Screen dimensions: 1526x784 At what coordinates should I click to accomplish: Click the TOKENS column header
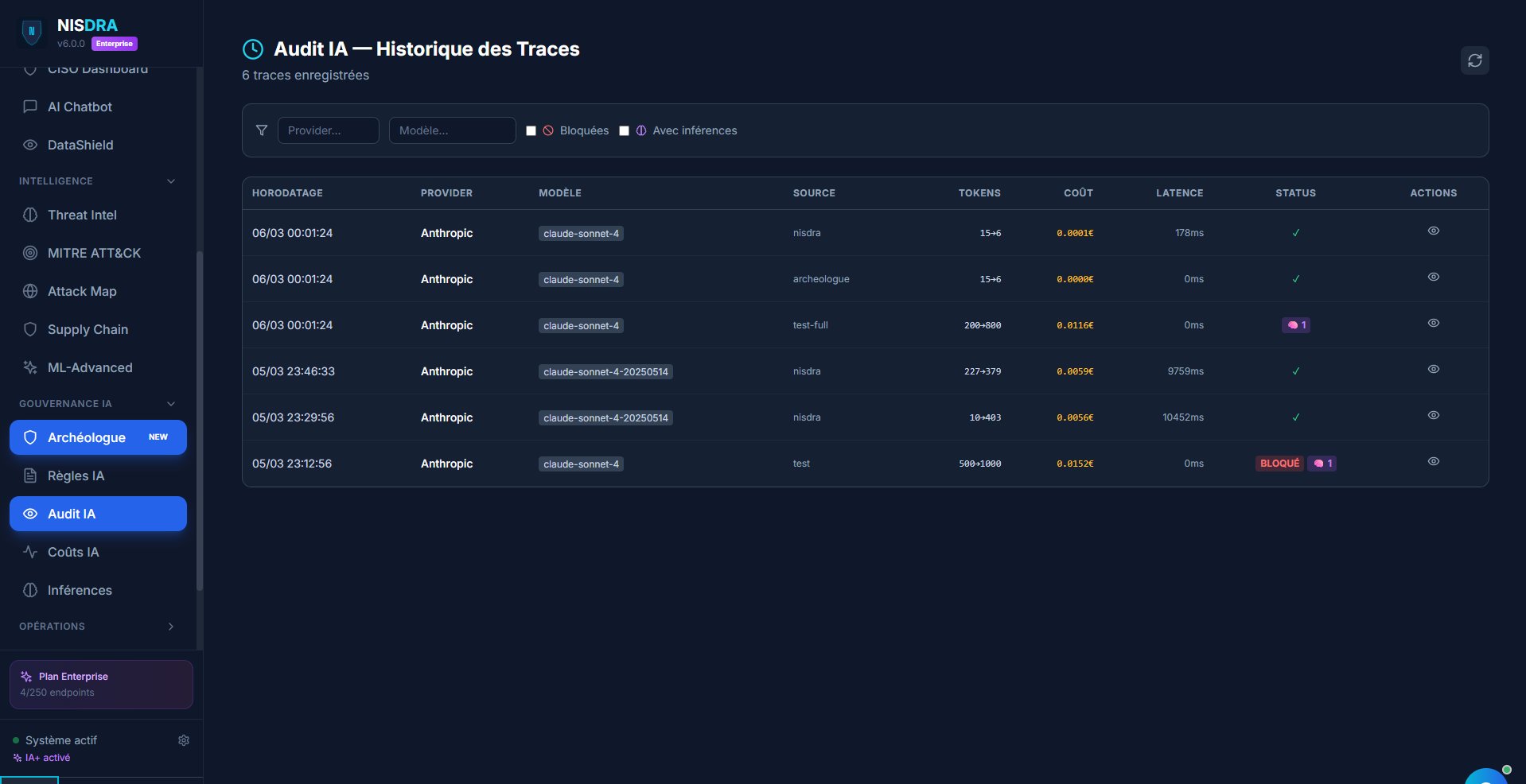(x=979, y=193)
